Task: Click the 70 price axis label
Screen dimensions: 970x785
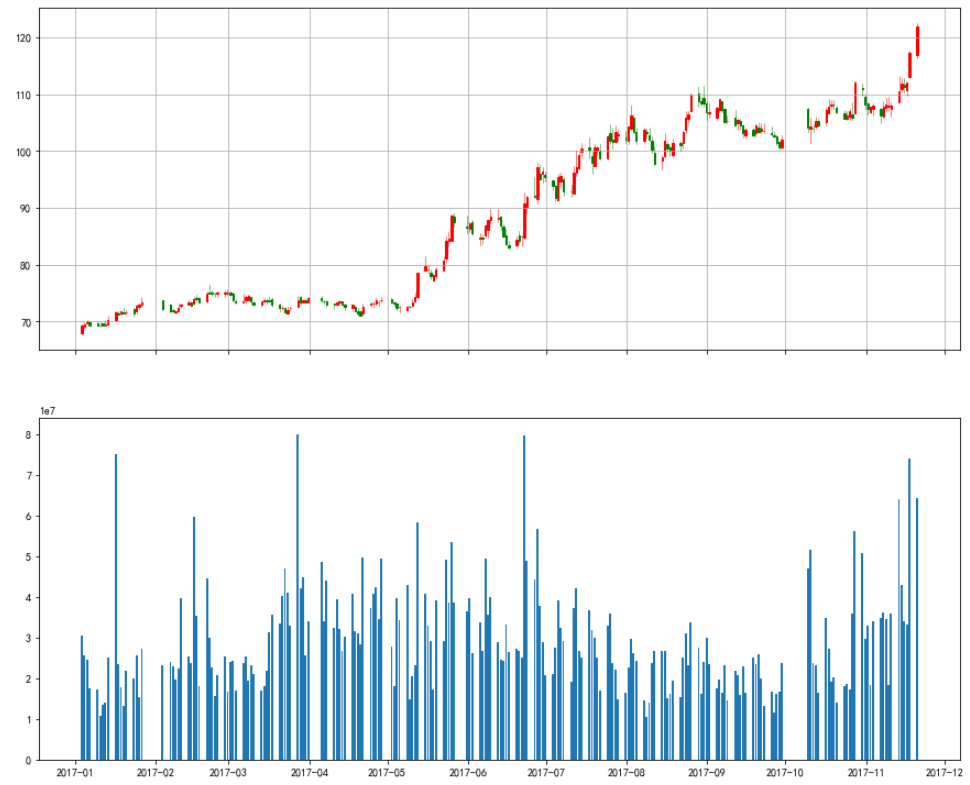Action: pos(26,322)
